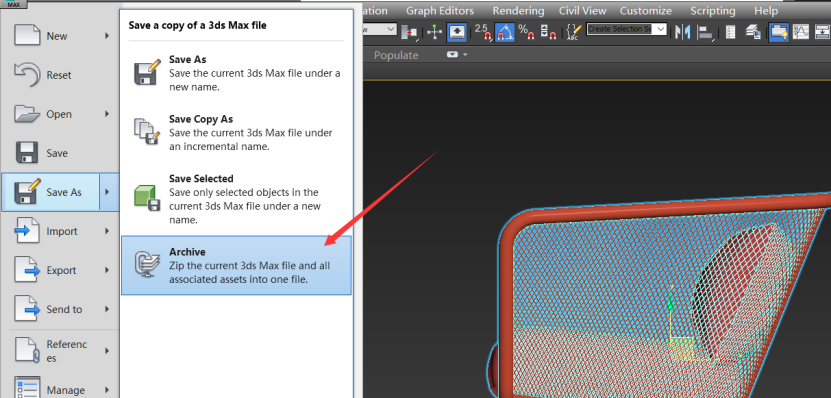Viewport: 831px width, 398px height.
Task: Click the Manage list icon
Action: click(x=26, y=388)
